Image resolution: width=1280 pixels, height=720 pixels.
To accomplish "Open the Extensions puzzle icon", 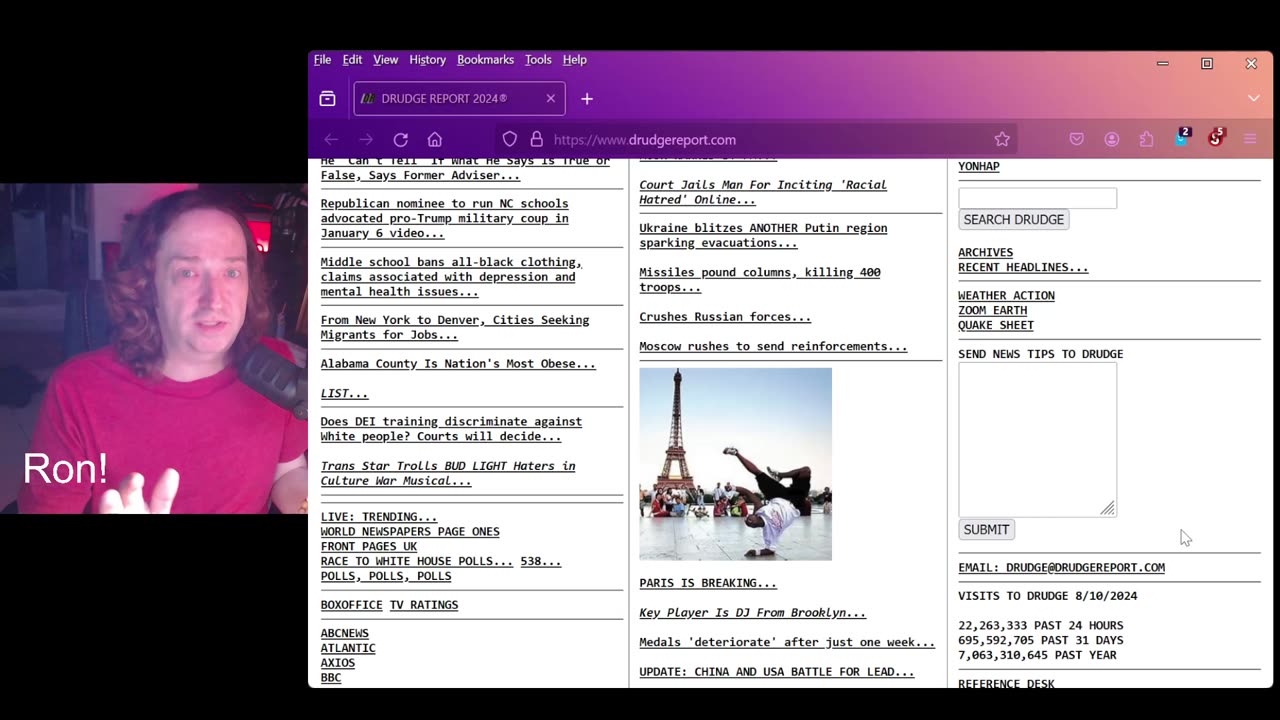I will [x=1146, y=140].
